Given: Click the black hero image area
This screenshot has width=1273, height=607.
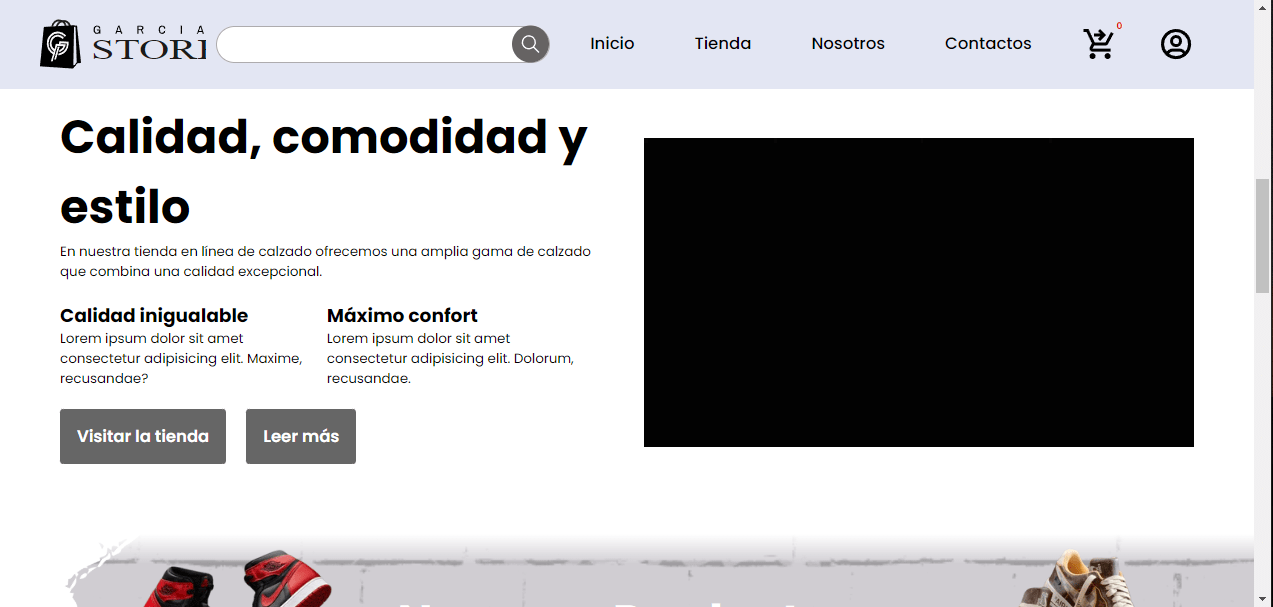Looking at the screenshot, I should (x=918, y=291).
